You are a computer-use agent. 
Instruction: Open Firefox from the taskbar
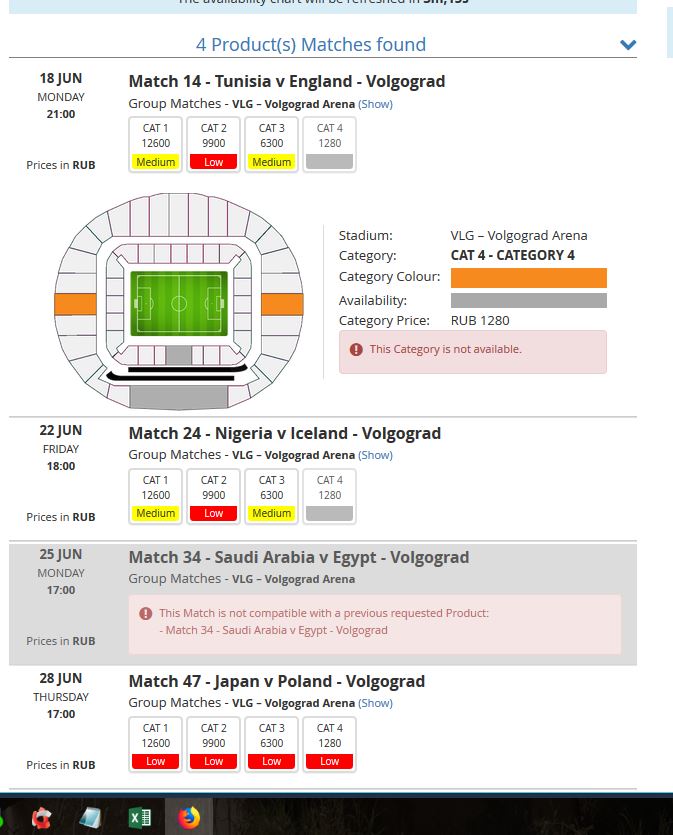tap(188, 817)
